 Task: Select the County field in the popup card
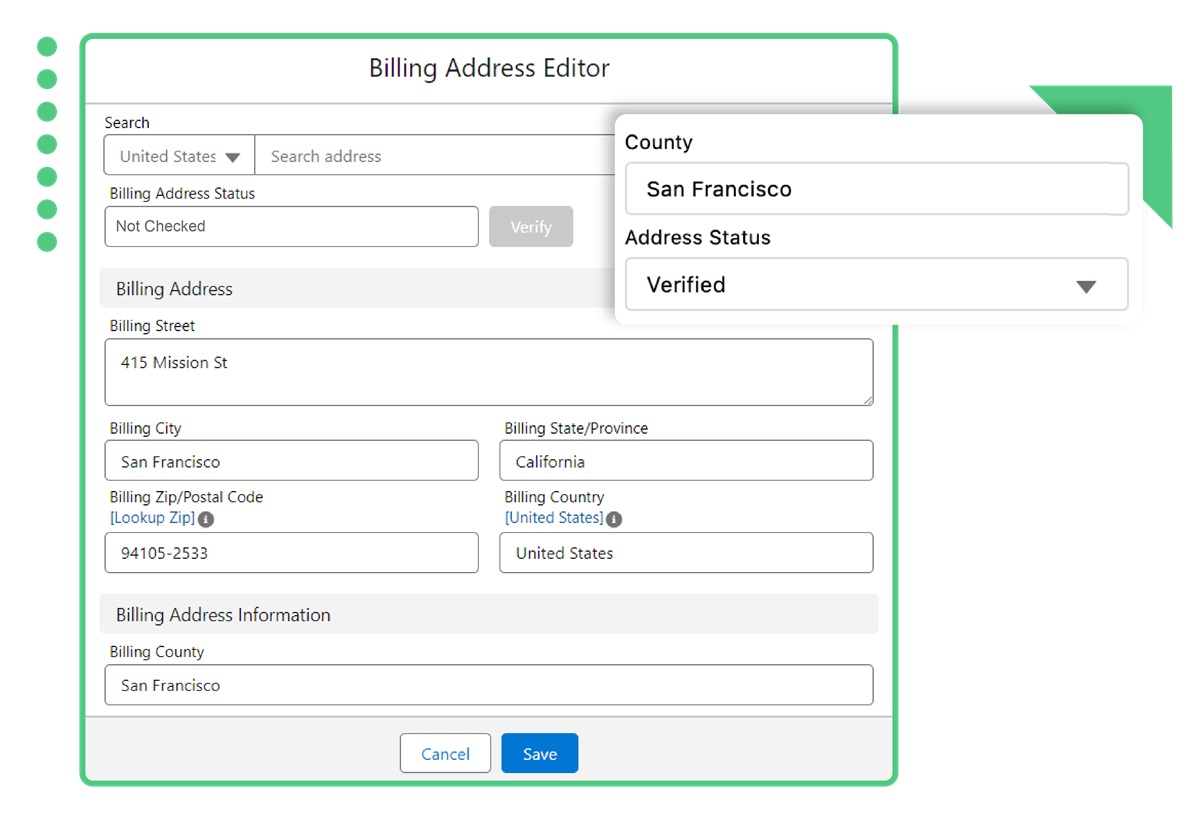point(876,188)
